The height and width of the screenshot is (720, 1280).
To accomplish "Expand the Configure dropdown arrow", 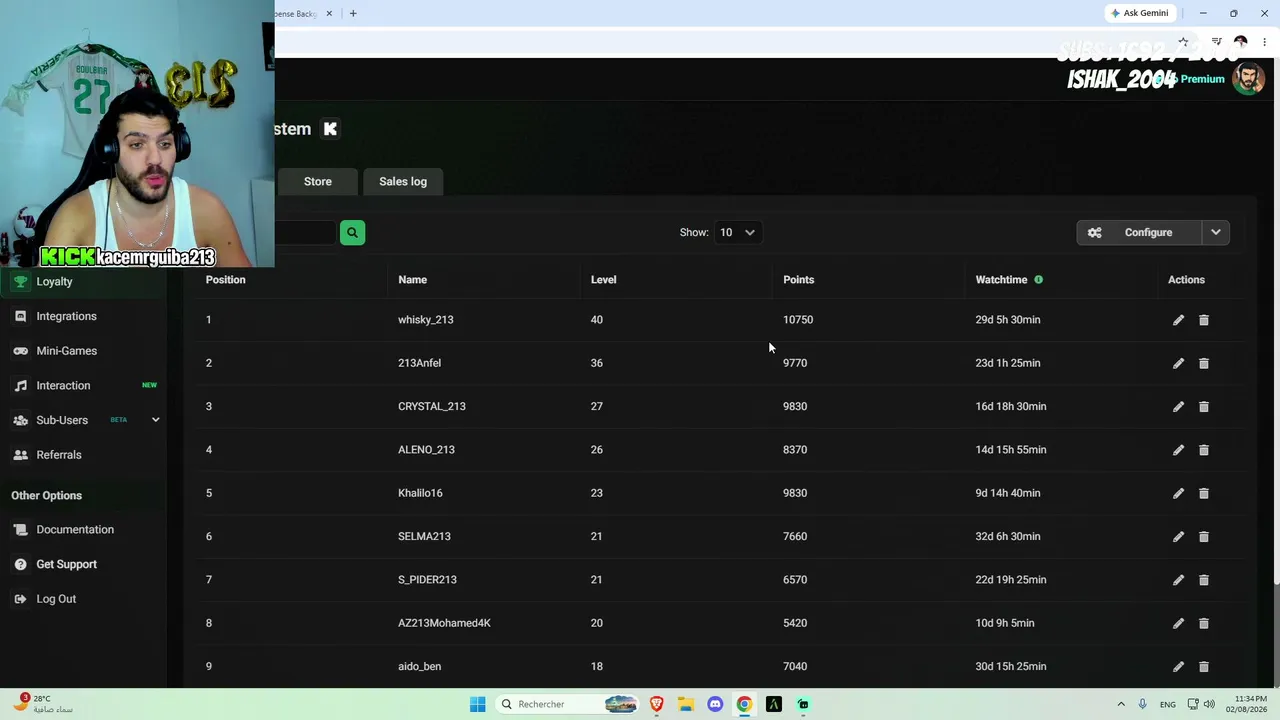I will pyautogui.click(x=1216, y=232).
